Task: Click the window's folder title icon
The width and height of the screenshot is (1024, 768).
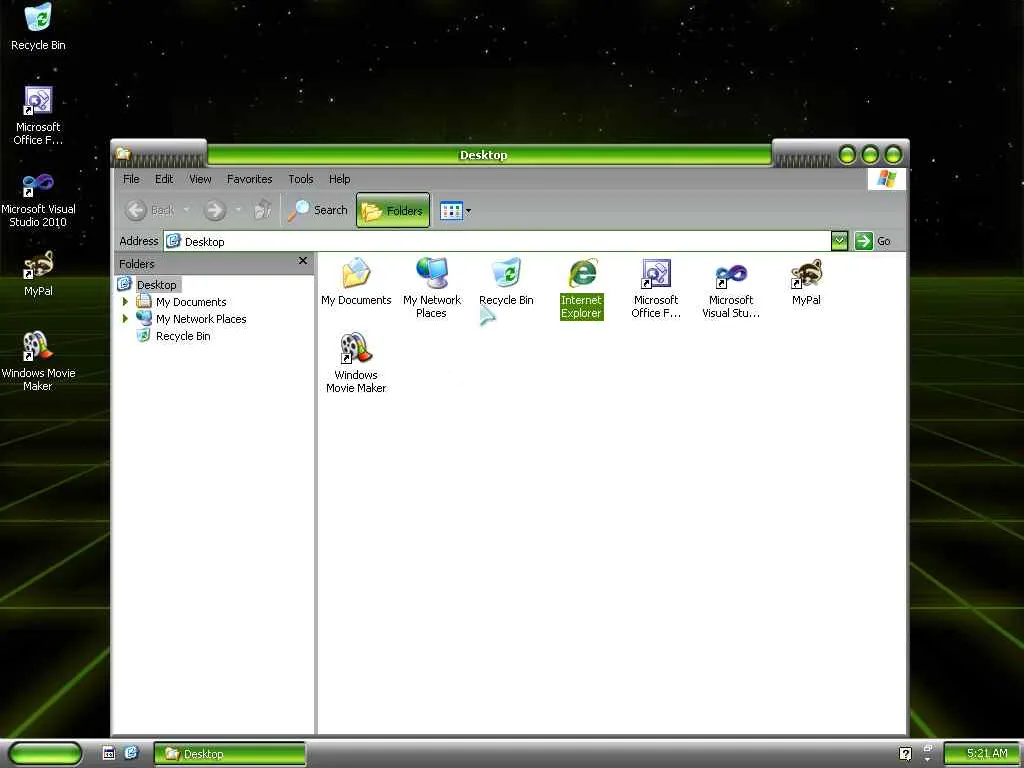Action: (x=123, y=154)
